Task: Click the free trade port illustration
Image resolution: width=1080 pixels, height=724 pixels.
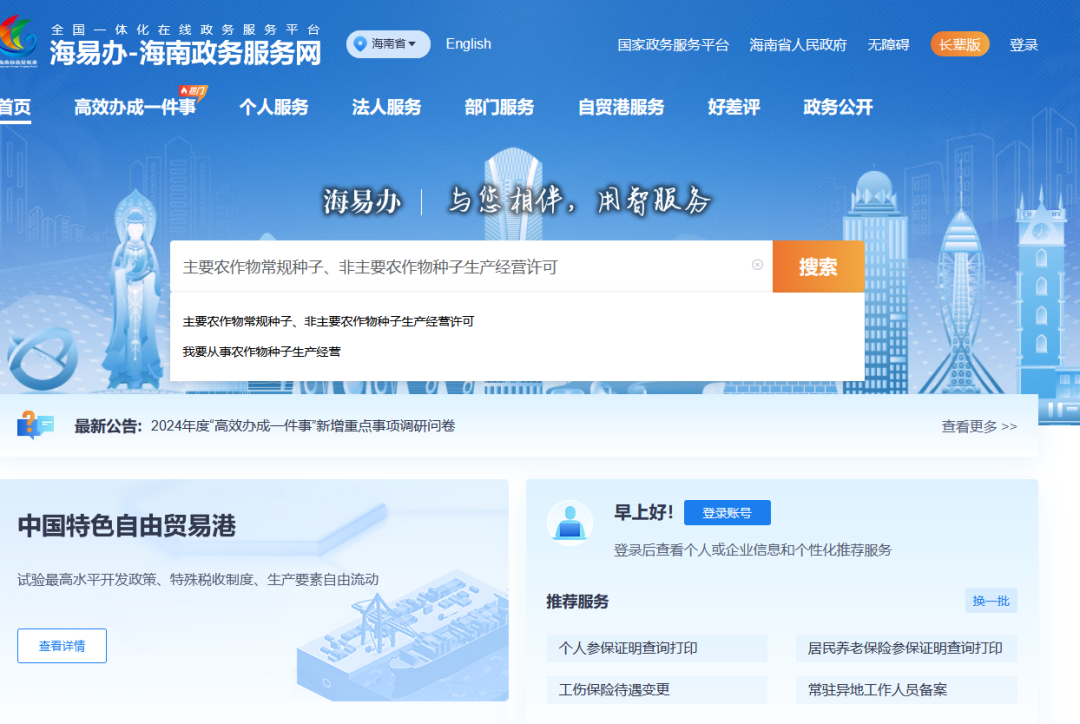Action: 402,634
